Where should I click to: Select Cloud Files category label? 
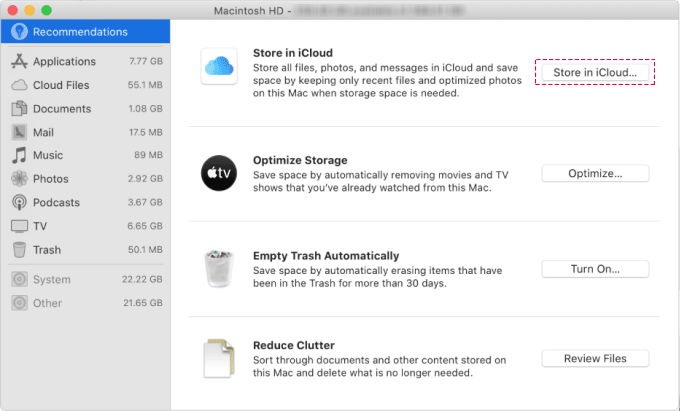click(x=61, y=85)
